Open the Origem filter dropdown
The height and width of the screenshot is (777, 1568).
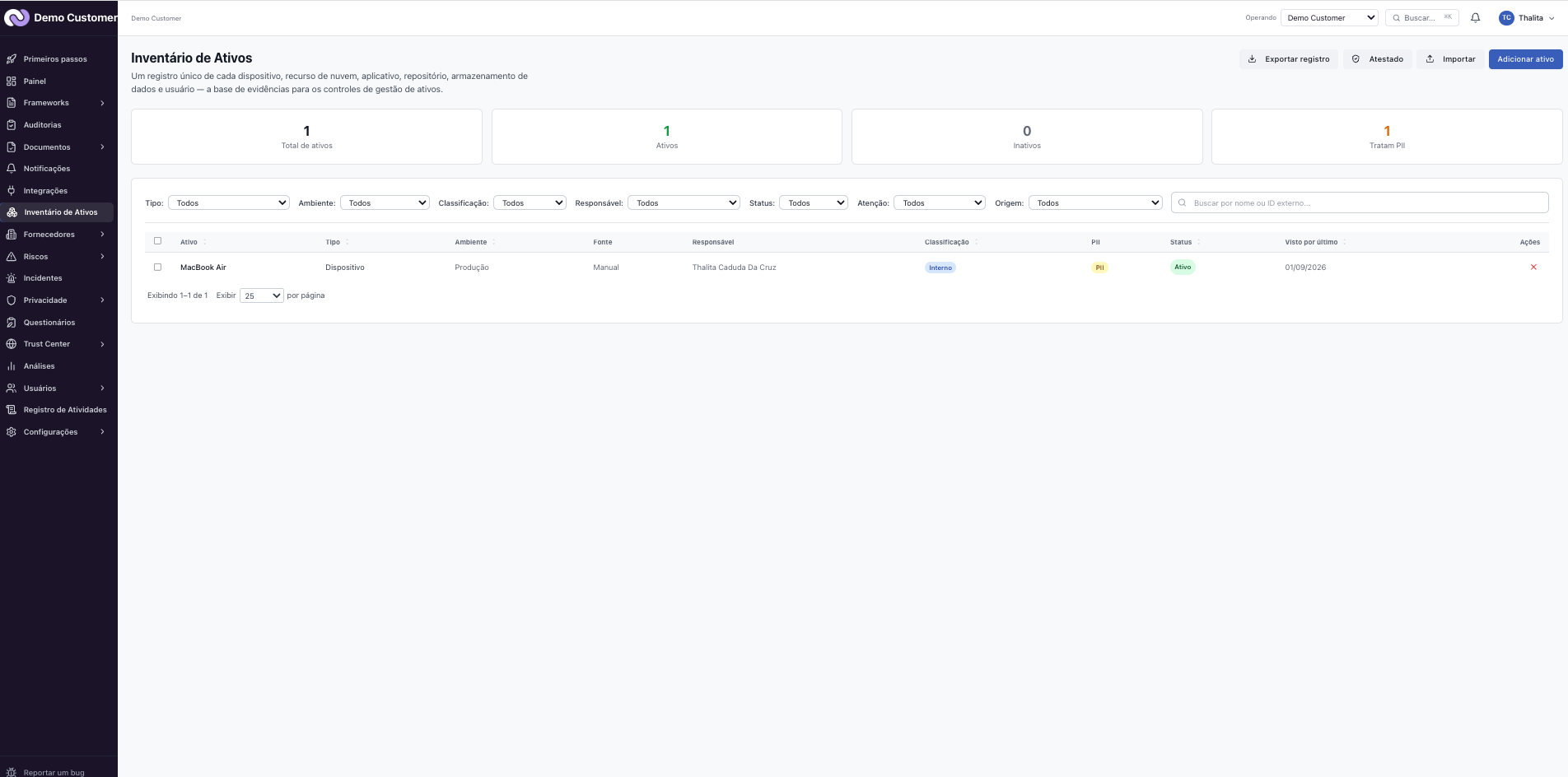1095,202
